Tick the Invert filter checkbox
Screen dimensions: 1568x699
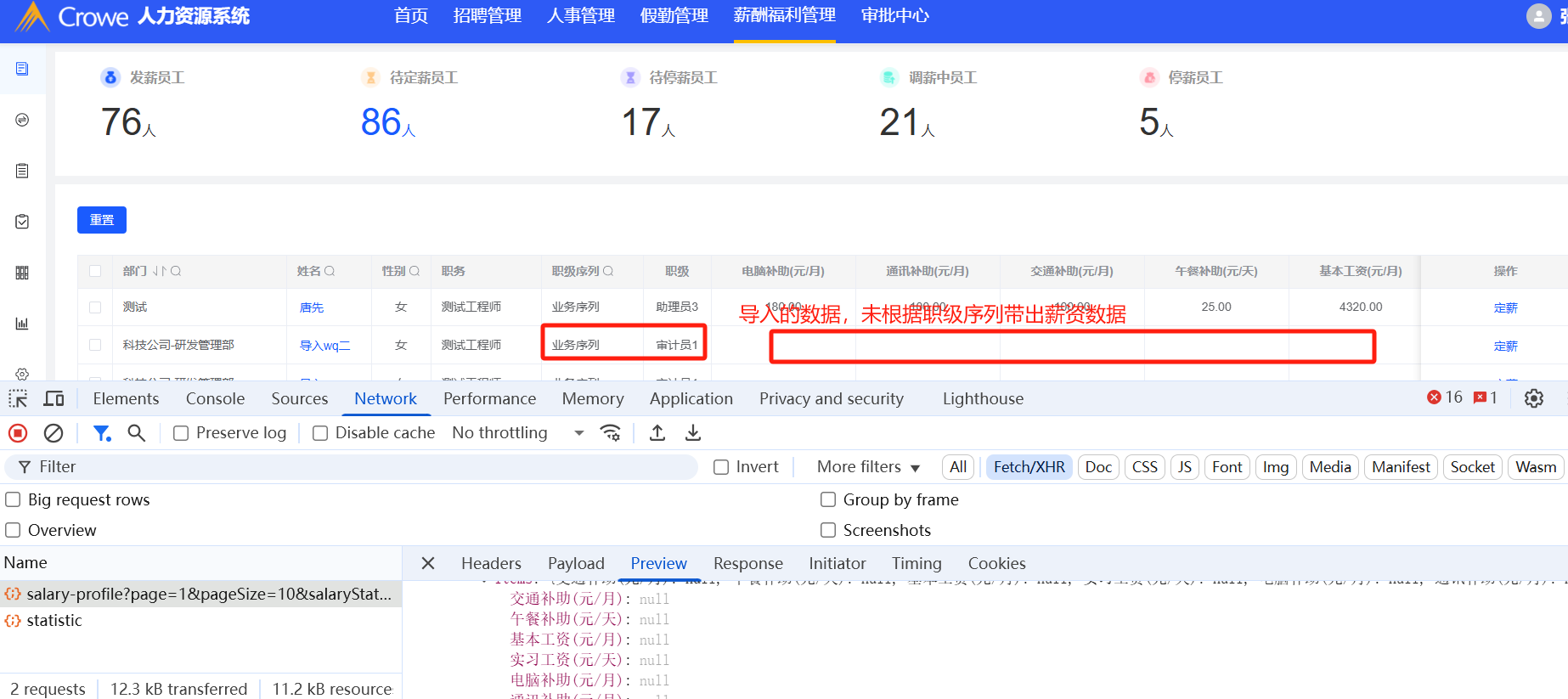click(721, 467)
